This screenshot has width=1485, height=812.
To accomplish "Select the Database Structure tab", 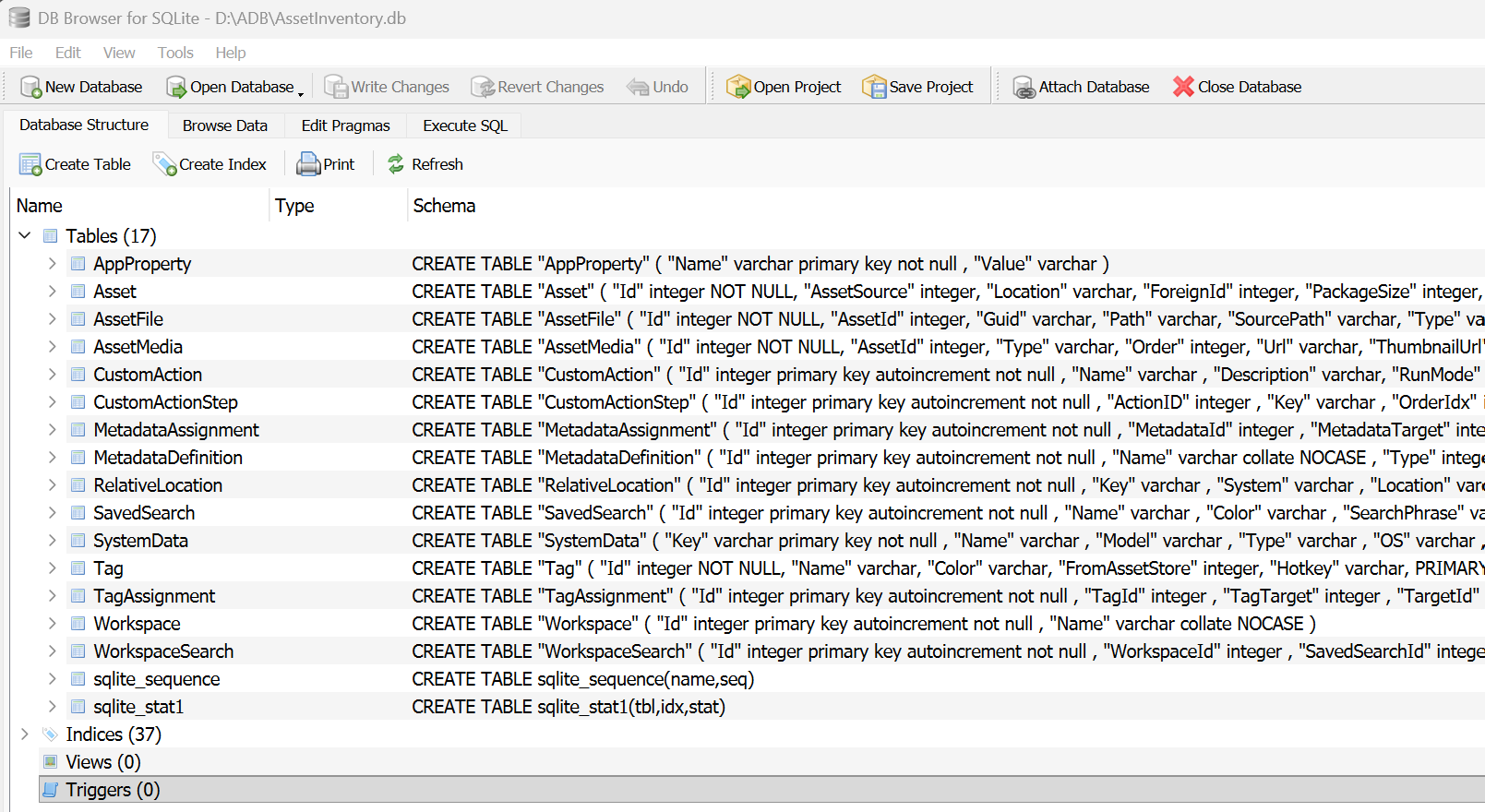I will [x=84, y=125].
